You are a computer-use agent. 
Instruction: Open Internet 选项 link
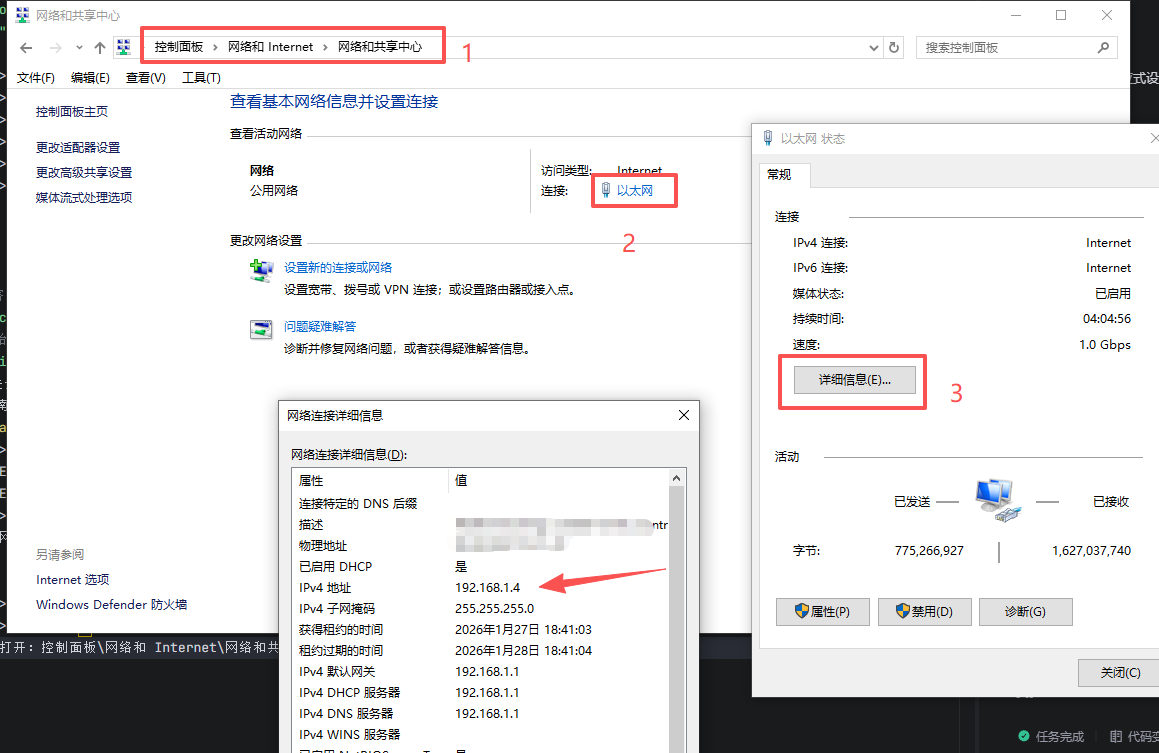click(72, 580)
